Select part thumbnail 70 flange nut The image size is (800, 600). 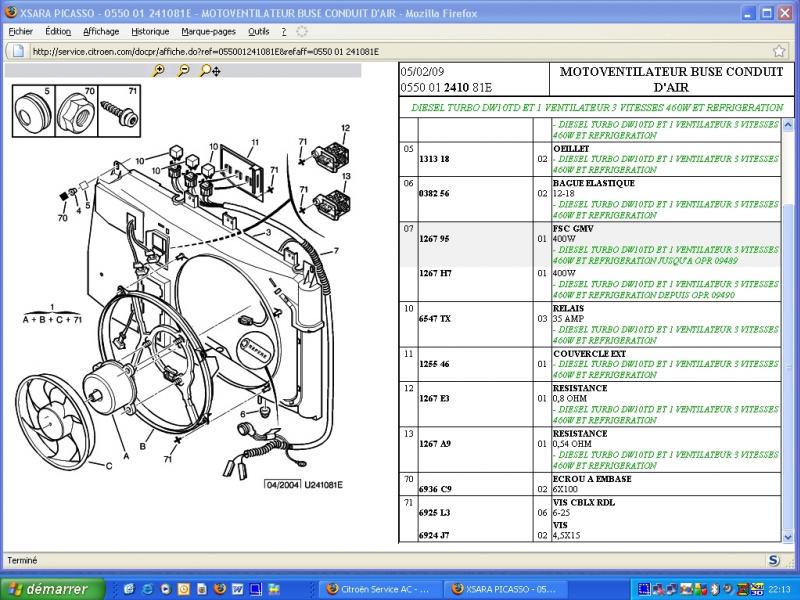click(76, 111)
